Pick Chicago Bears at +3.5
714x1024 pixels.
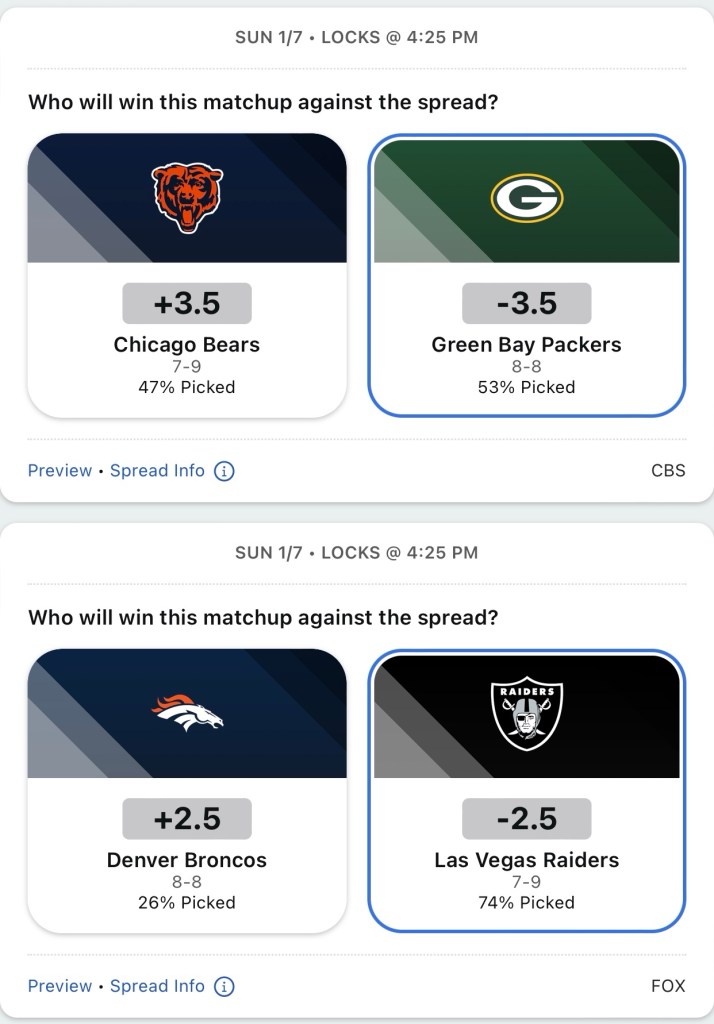click(187, 304)
